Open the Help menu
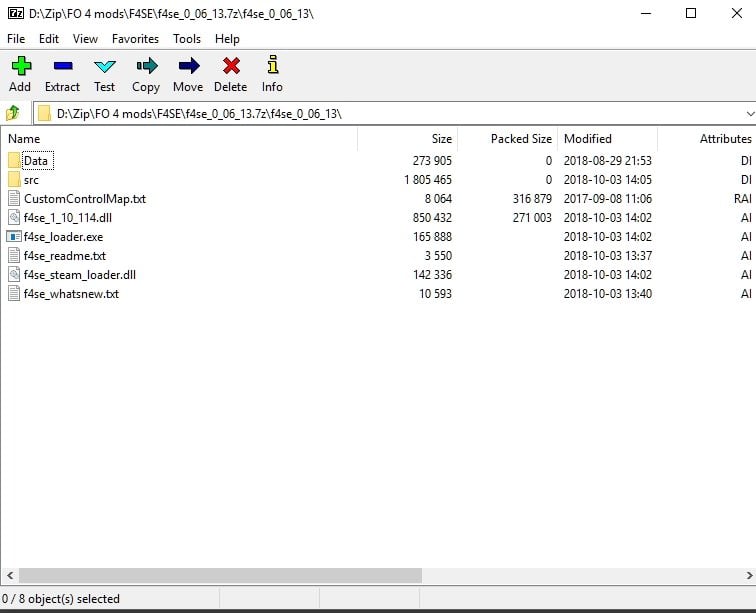This screenshot has height=613, width=756. (x=227, y=39)
